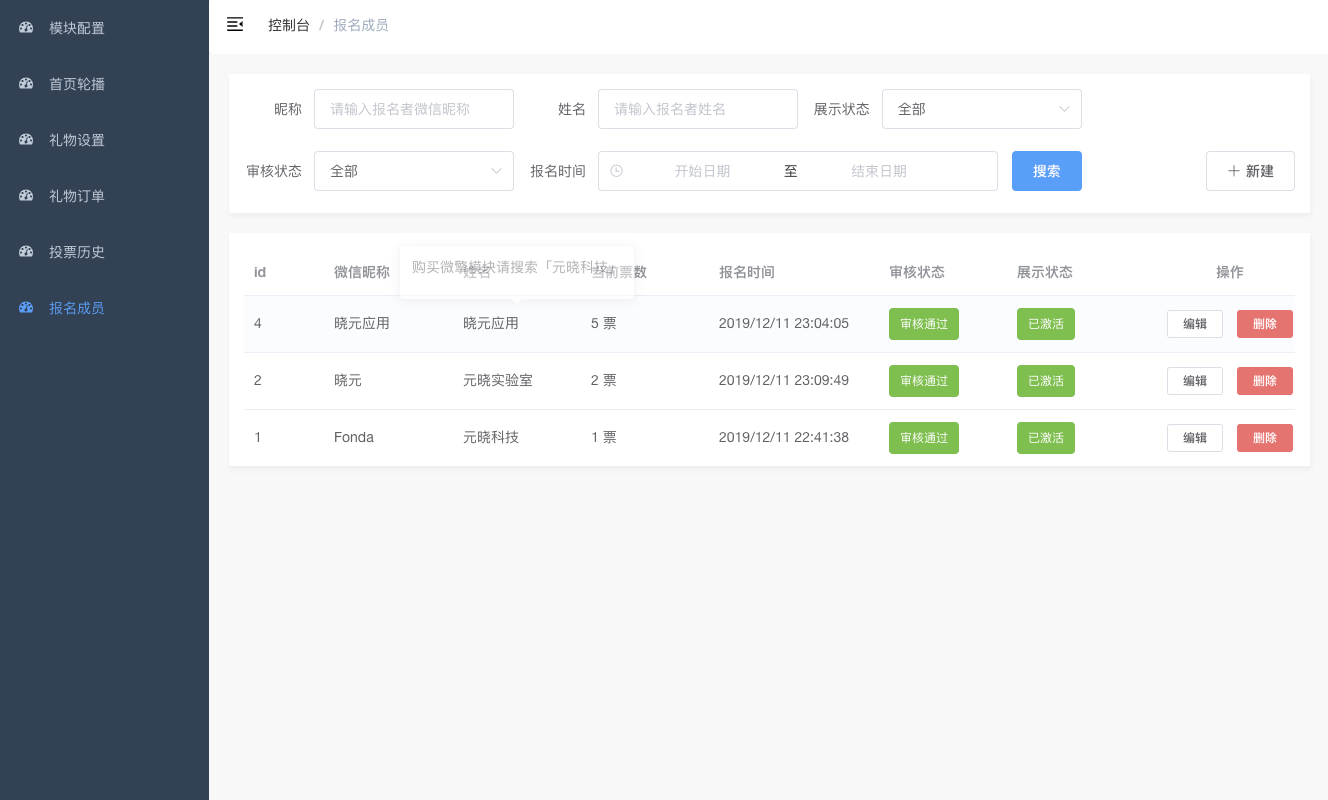Image resolution: width=1328 pixels, height=800 pixels.
Task: Click 已激活 tag in the Fonda row
Action: coord(1046,438)
